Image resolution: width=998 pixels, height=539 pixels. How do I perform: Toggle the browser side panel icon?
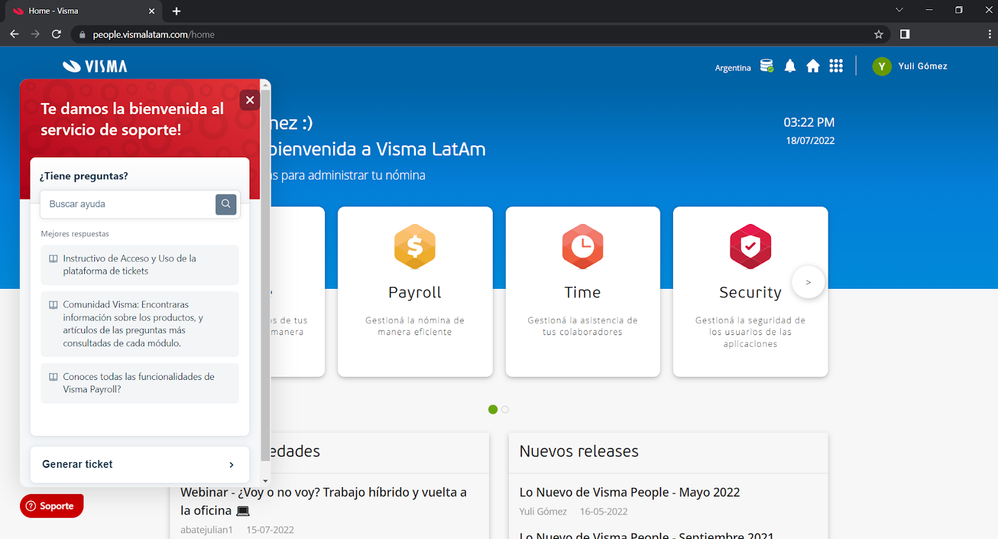(904, 34)
